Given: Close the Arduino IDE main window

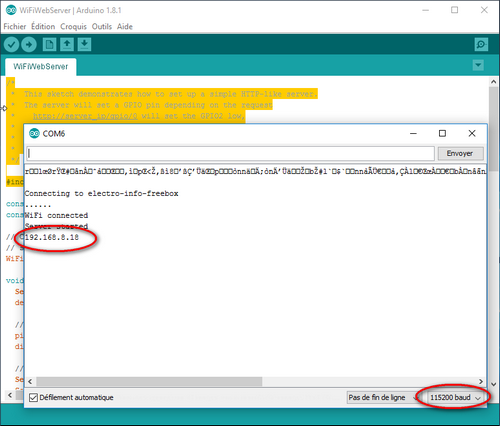Looking at the screenshot, I should (x=484, y=10).
